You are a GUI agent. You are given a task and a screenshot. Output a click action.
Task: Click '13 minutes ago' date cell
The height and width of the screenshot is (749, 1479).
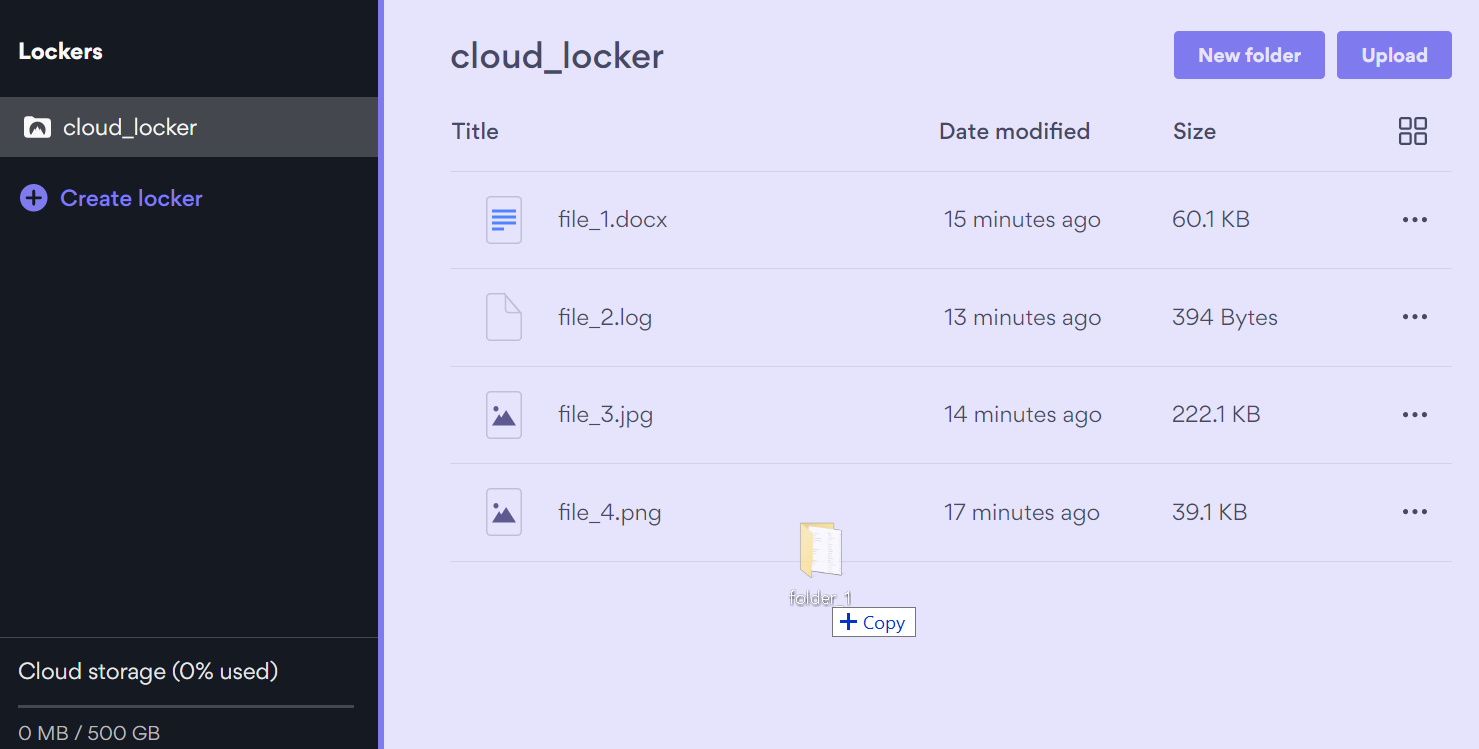(x=1022, y=318)
